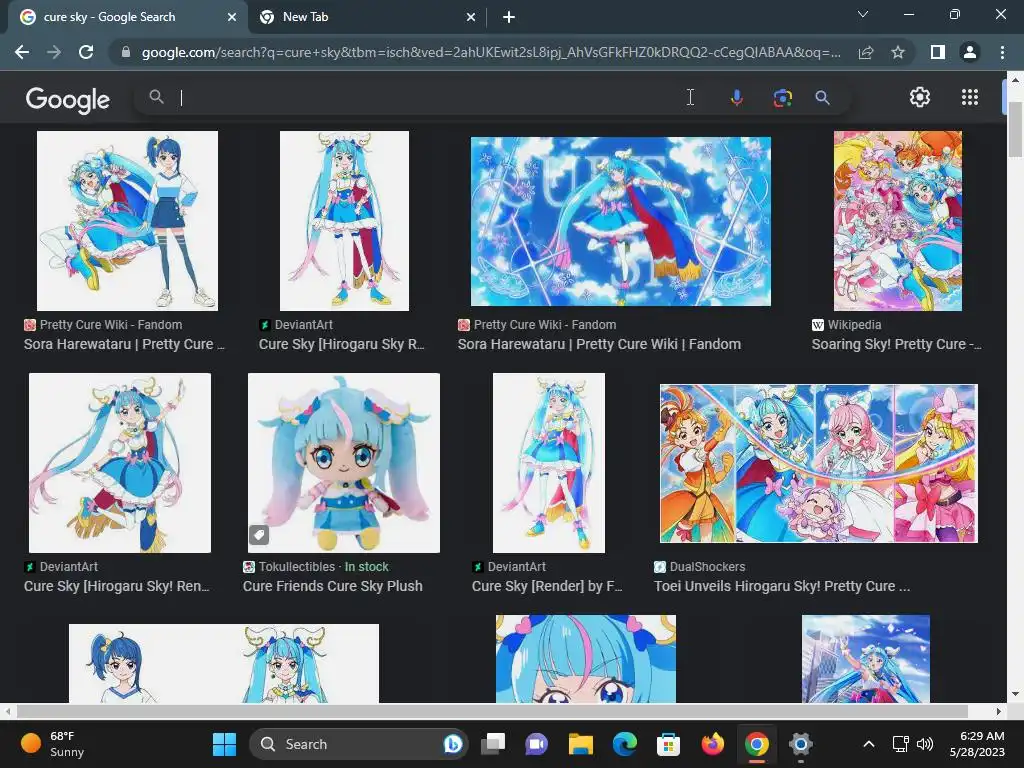Open Bing chat icon in taskbar search
Viewport: 1024px width, 768px height.
tap(453, 744)
